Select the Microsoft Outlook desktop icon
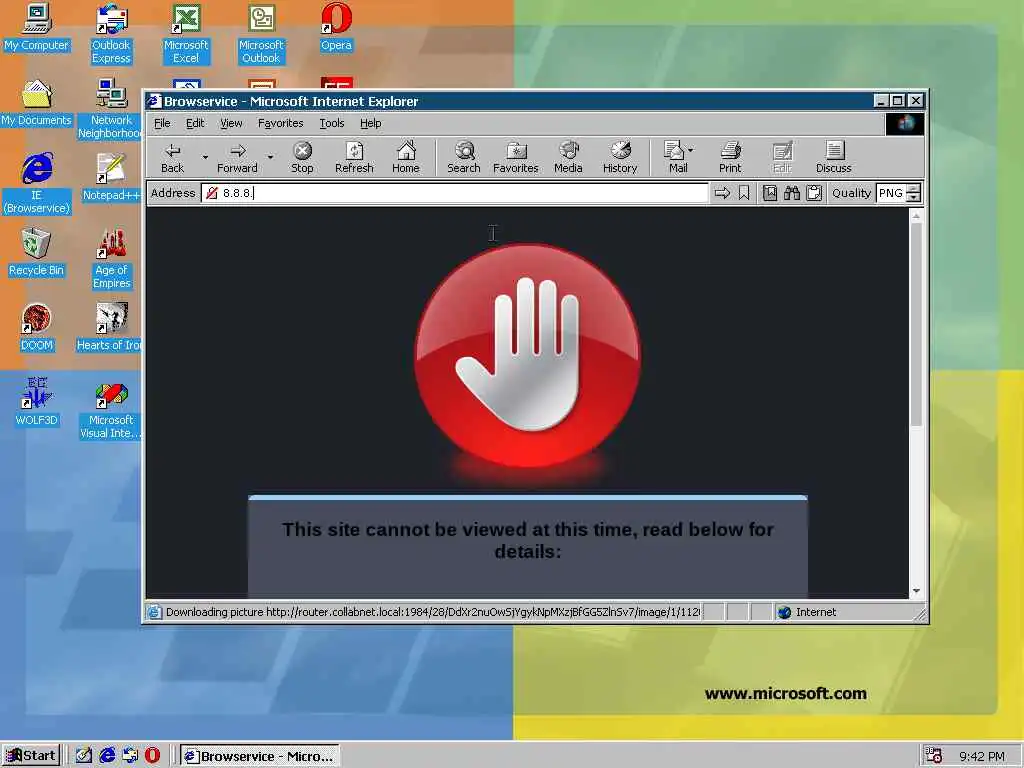The width and height of the screenshot is (1024, 768). pyautogui.click(x=261, y=33)
